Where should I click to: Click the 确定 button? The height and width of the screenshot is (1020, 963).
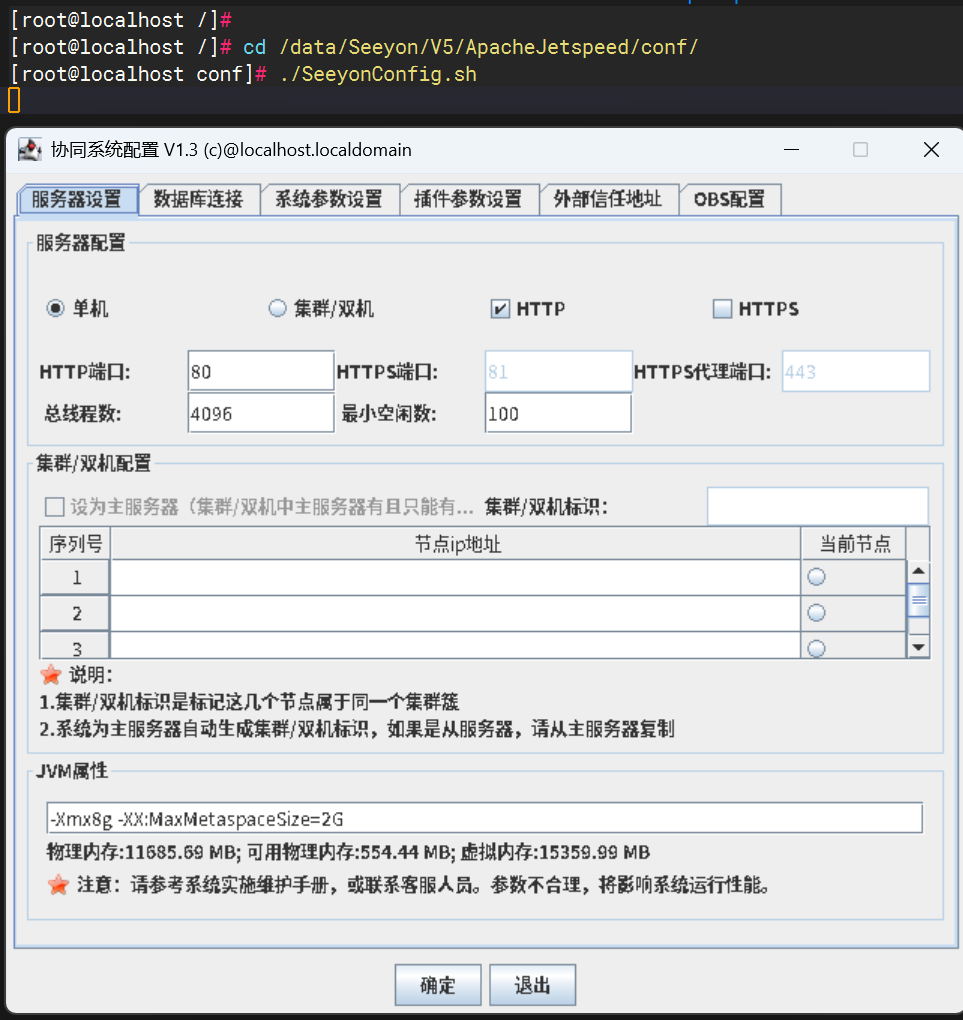click(x=438, y=985)
